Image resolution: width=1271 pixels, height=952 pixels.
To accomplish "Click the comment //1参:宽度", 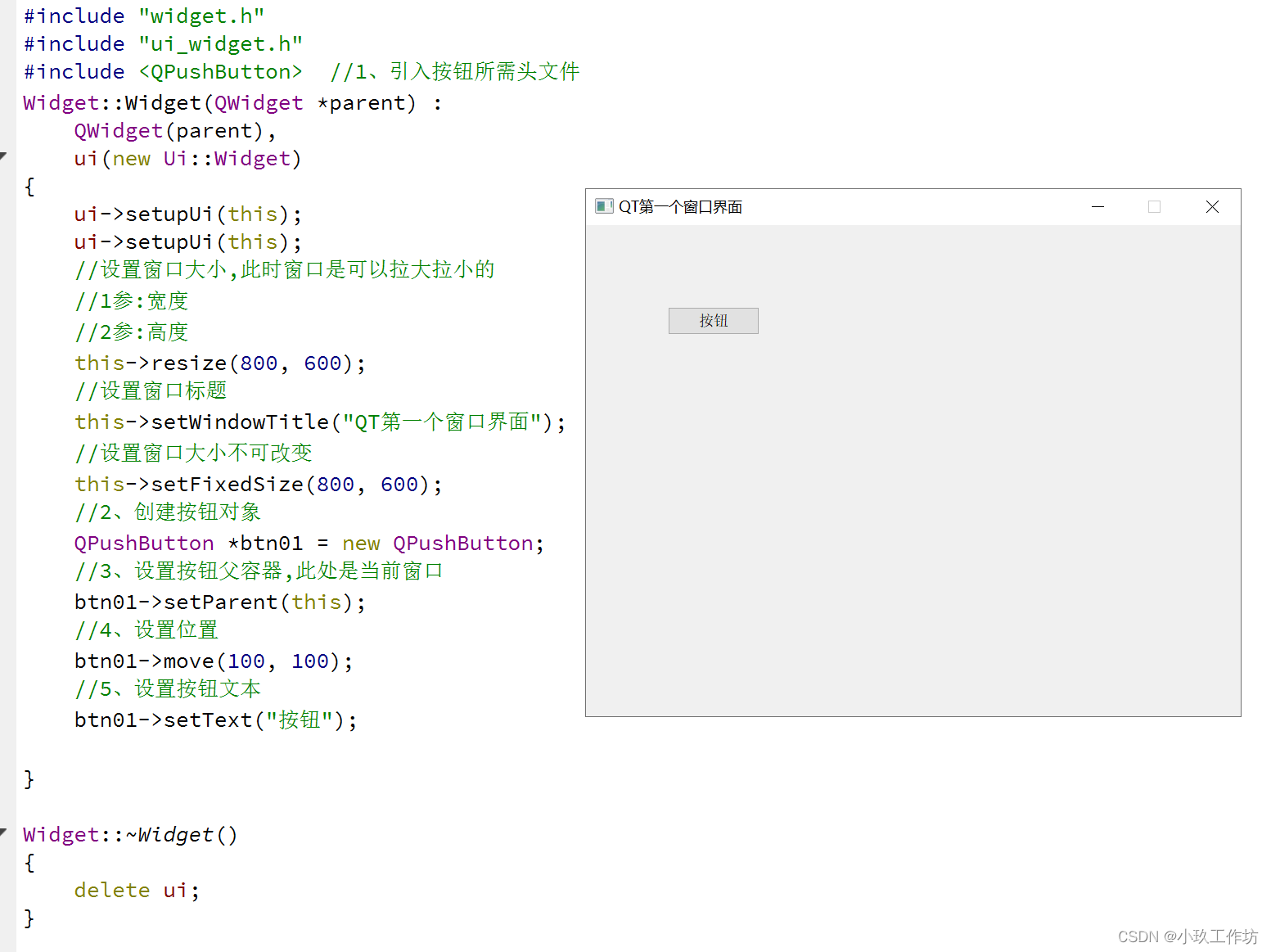I will [x=132, y=301].
